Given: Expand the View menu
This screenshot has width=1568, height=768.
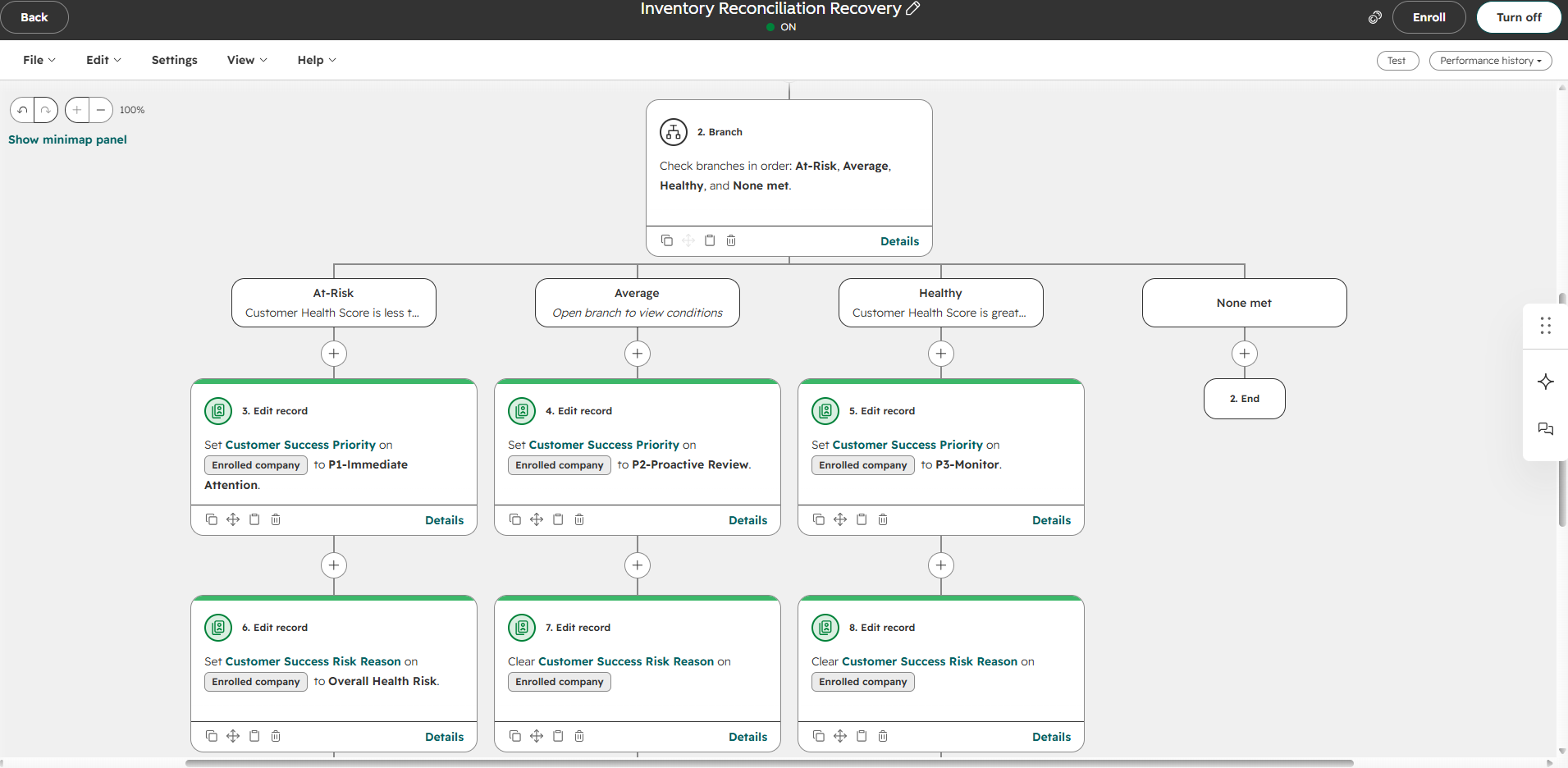Looking at the screenshot, I should point(247,60).
